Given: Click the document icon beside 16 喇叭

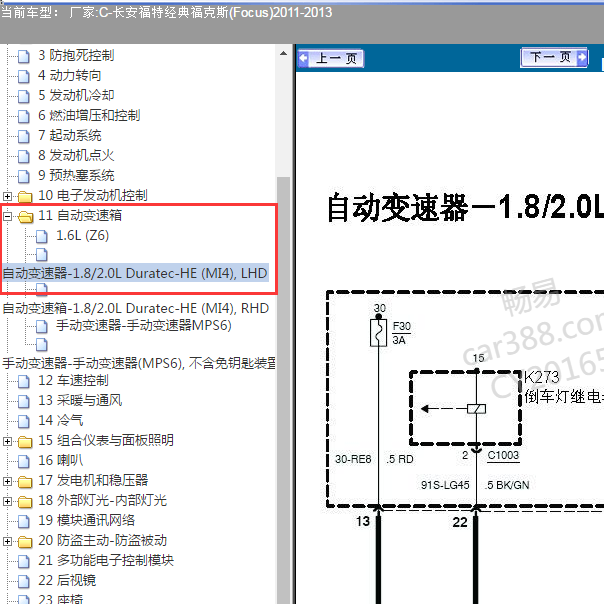Looking at the screenshot, I should click(x=24, y=461).
